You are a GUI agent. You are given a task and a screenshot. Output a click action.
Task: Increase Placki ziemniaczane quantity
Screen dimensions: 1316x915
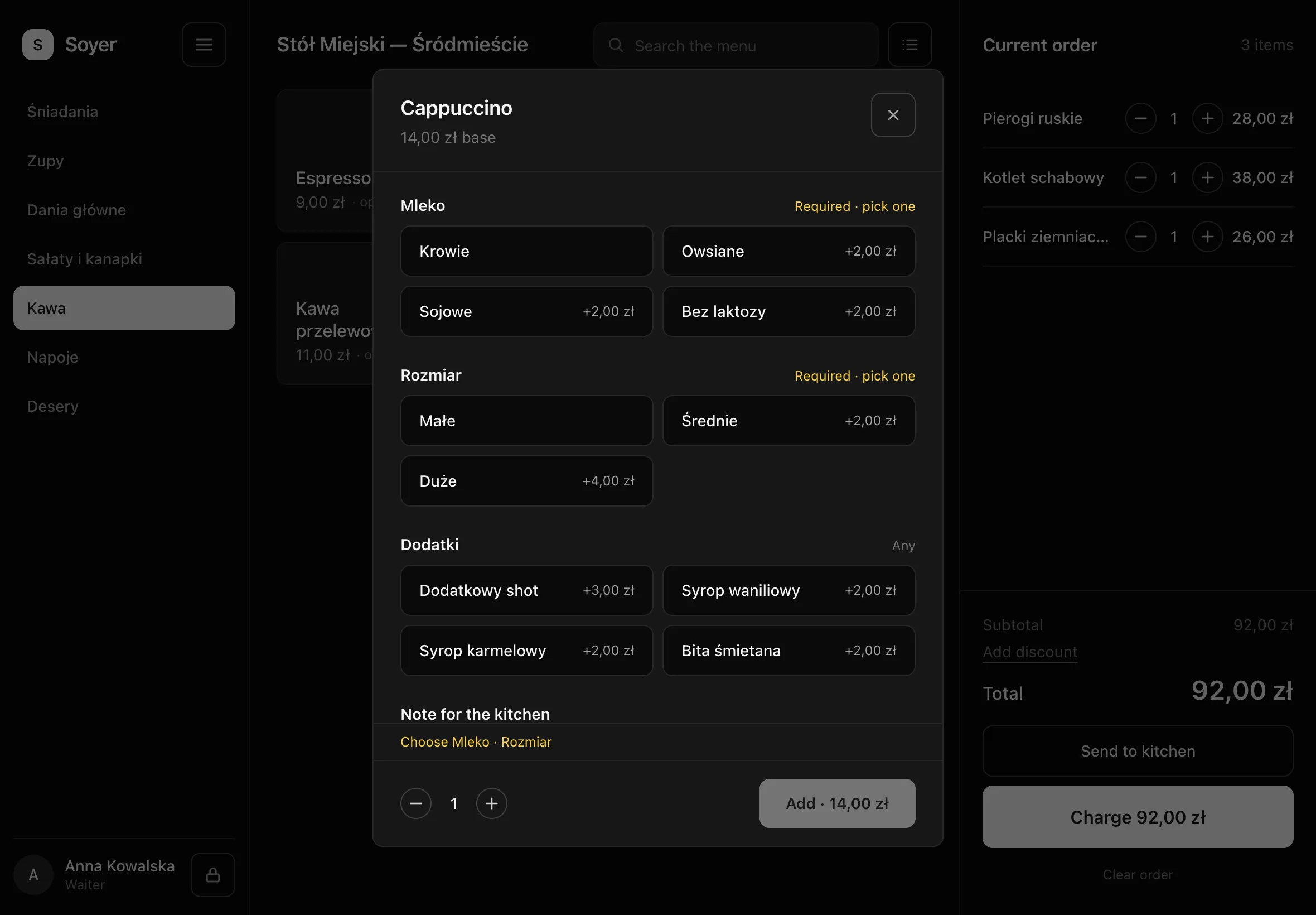point(1207,236)
